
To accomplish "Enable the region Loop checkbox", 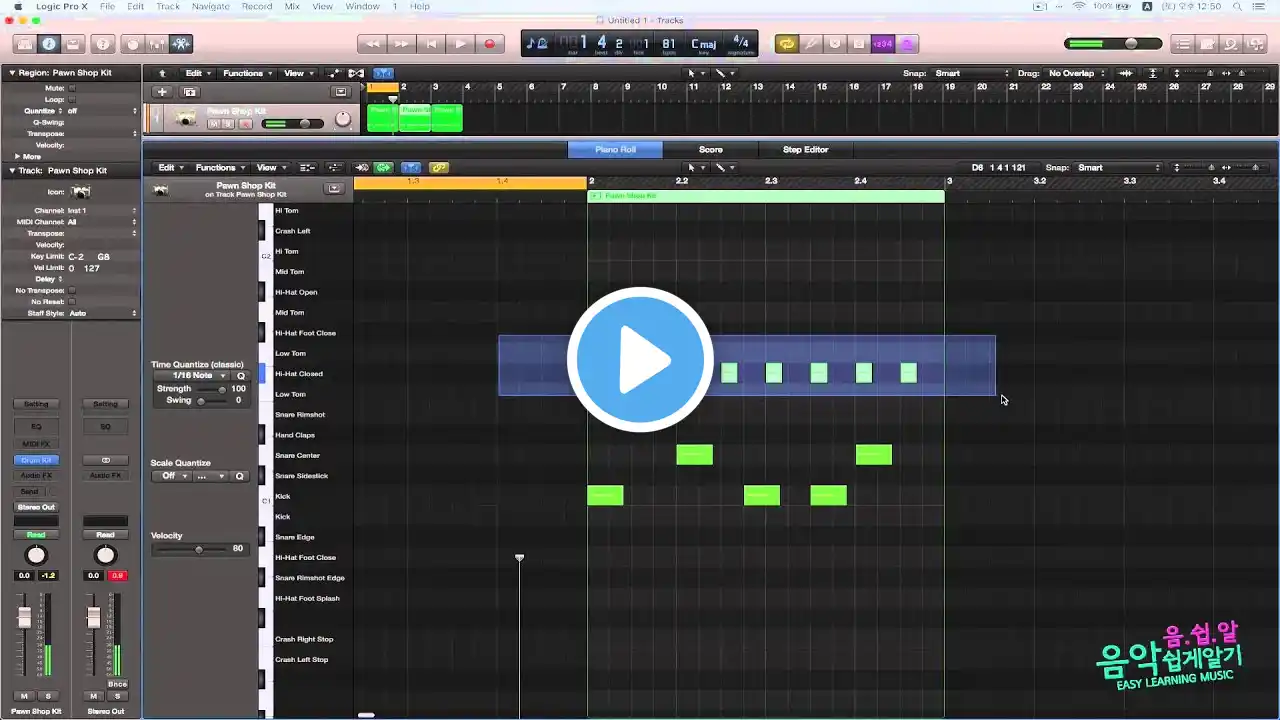I will pyautogui.click(x=72, y=99).
